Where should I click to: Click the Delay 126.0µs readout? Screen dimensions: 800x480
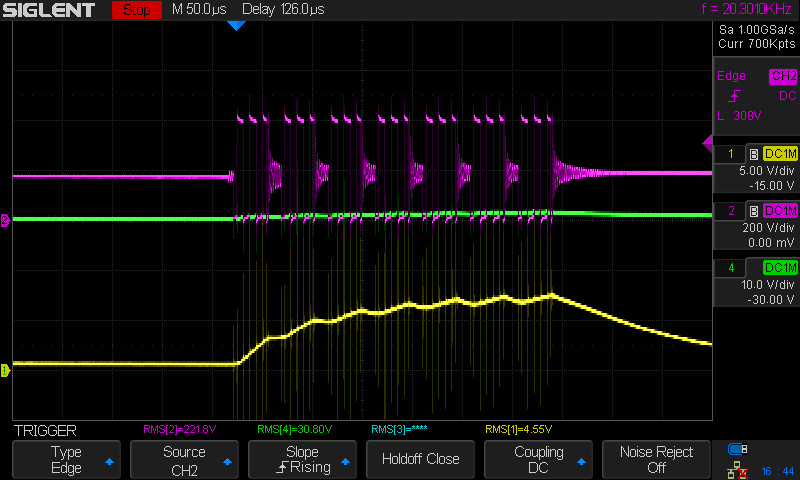click(283, 10)
